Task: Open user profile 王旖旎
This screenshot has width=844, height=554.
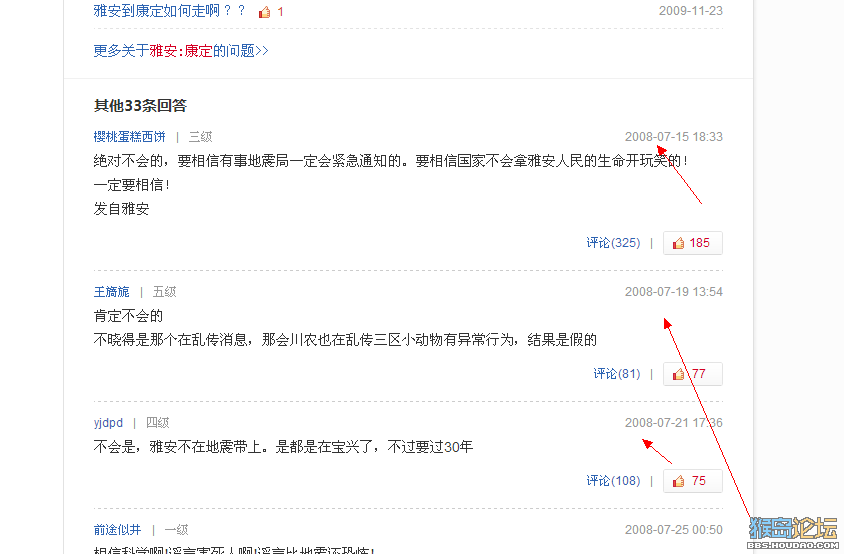Action: click(111, 292)
